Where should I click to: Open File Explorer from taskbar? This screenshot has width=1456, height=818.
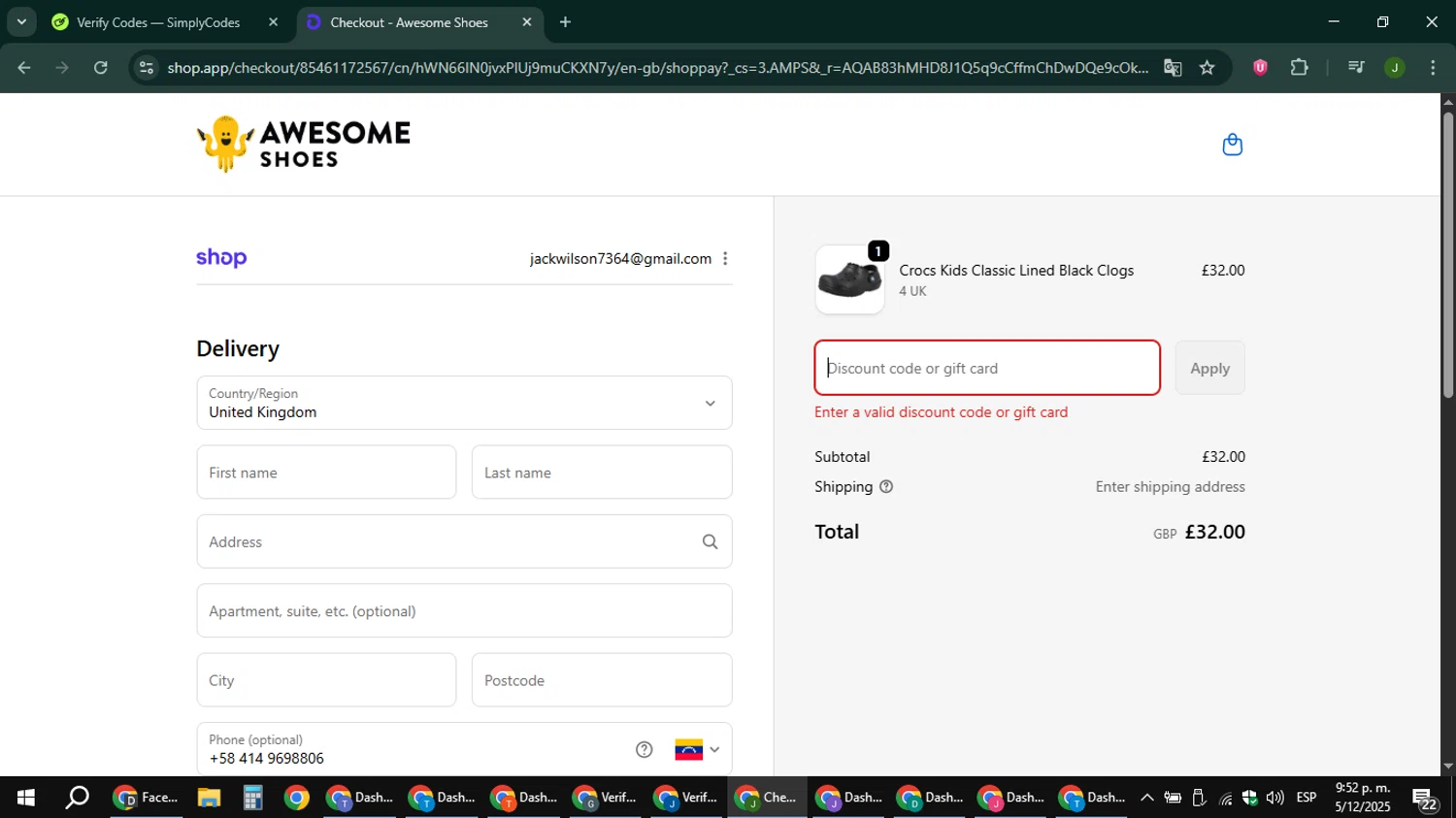click(x=209, y=798)
